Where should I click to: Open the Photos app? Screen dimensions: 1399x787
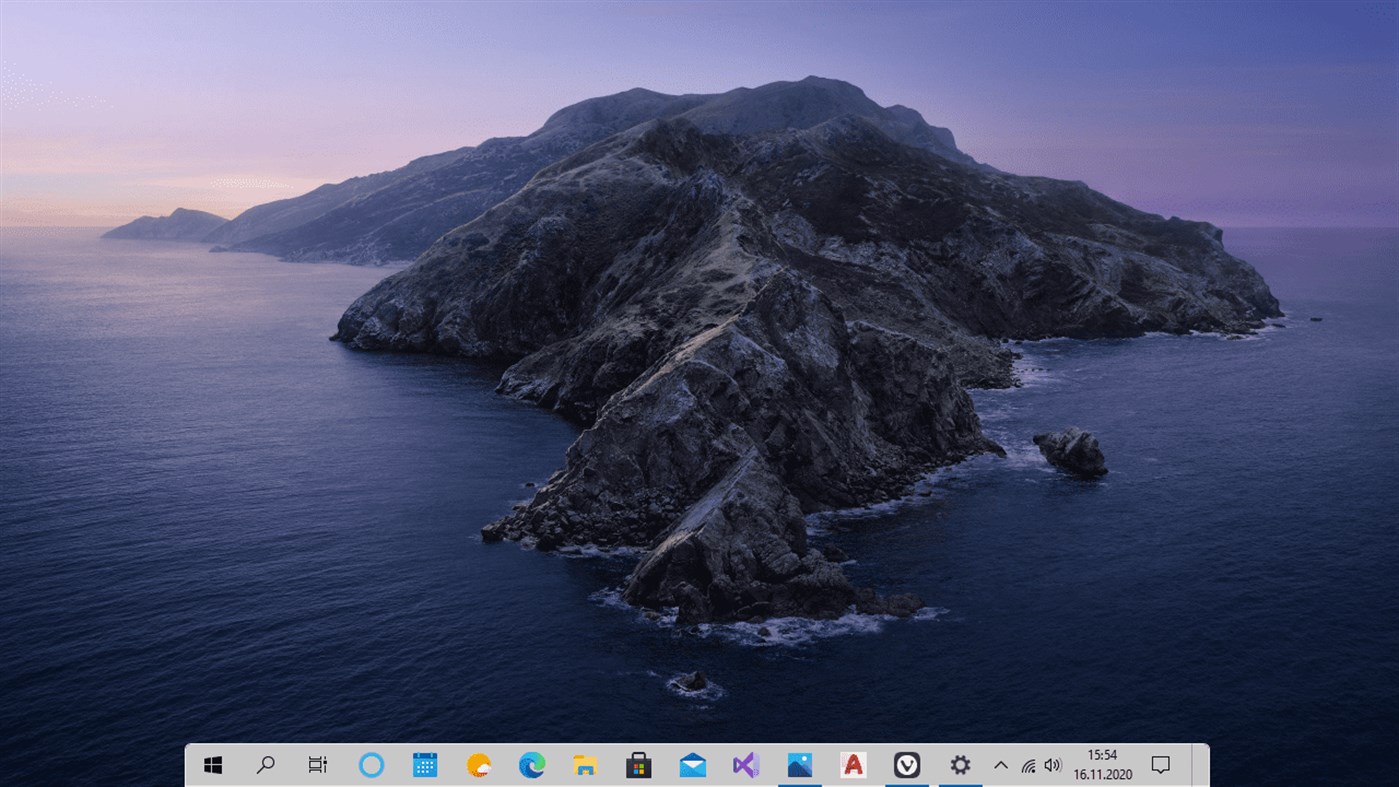[799, 764]
